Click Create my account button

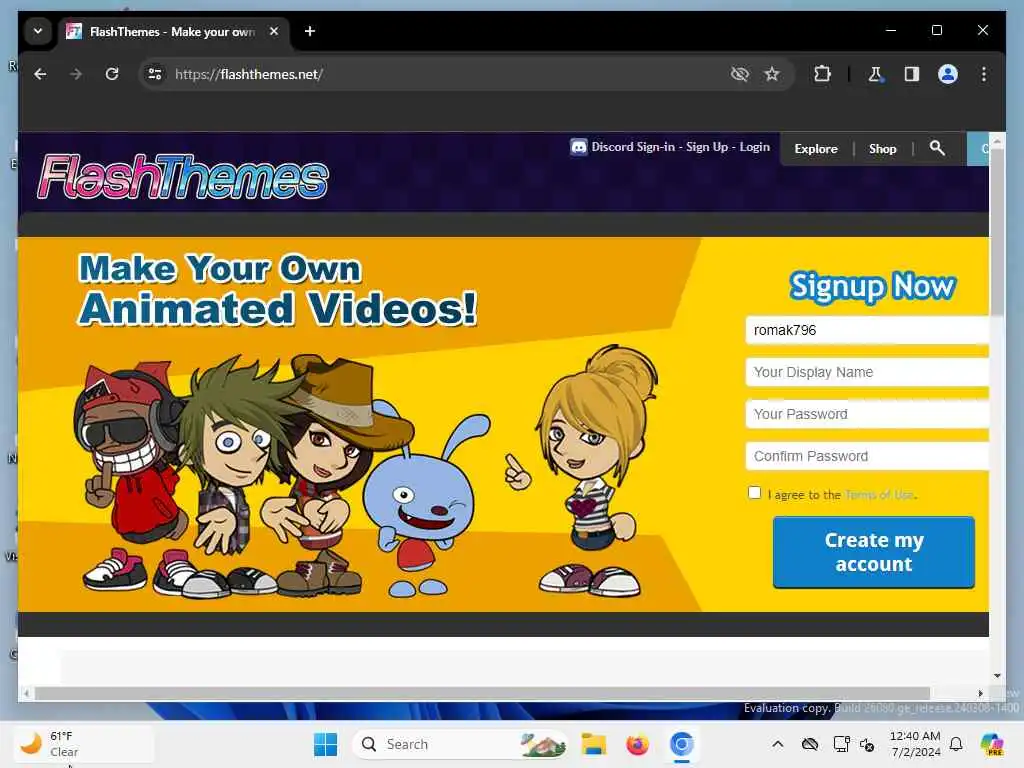click(x=874, y=552)
